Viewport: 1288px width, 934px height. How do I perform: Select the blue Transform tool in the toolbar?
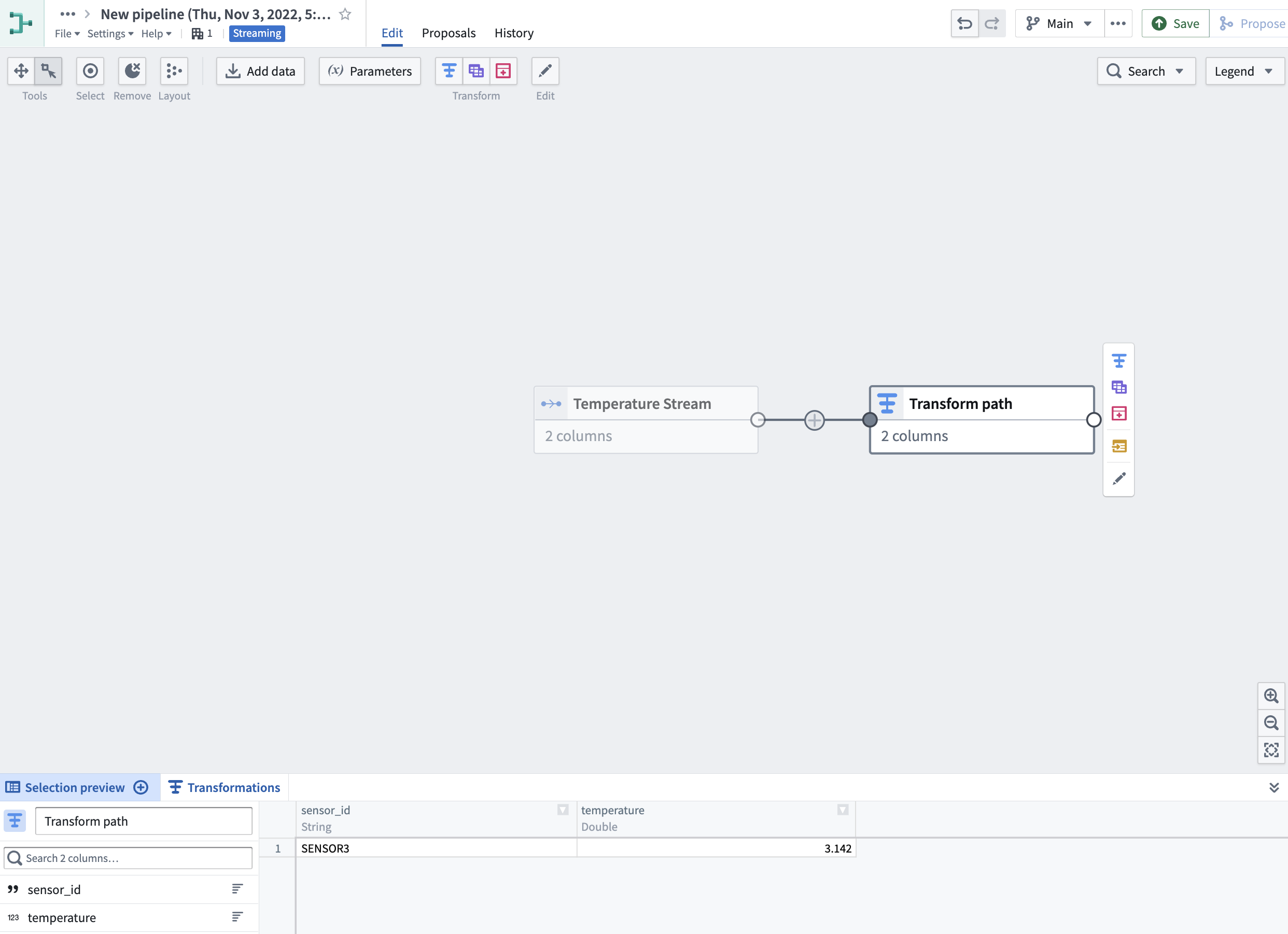pos(449,71)
